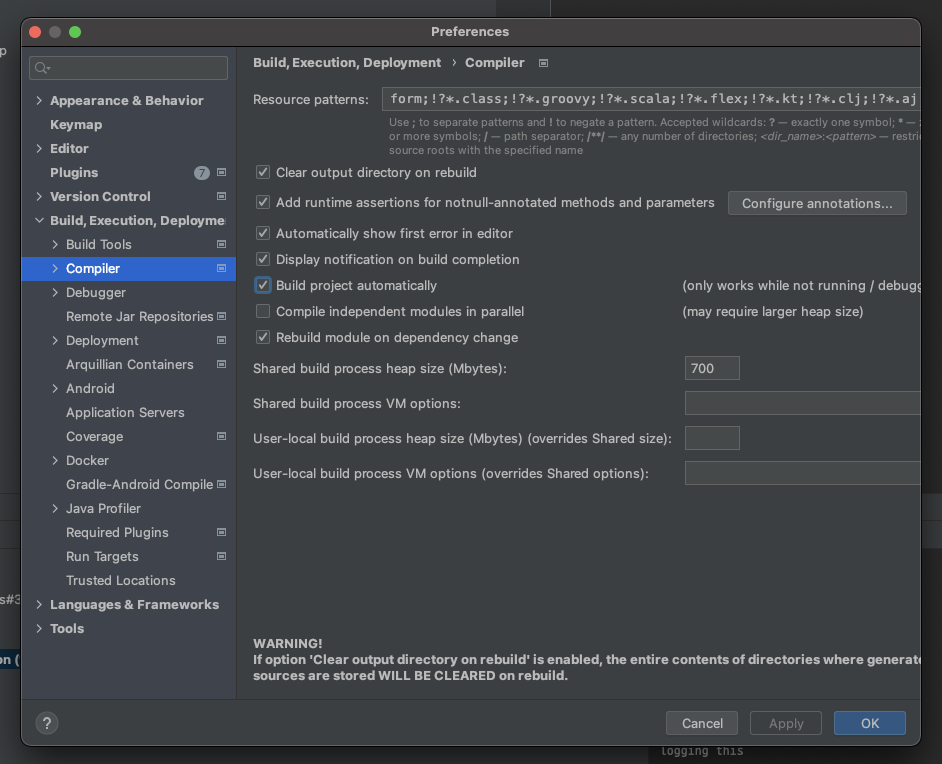
Task: Click project icon beside Remote Jar Repositories
Action: point(221,317)
